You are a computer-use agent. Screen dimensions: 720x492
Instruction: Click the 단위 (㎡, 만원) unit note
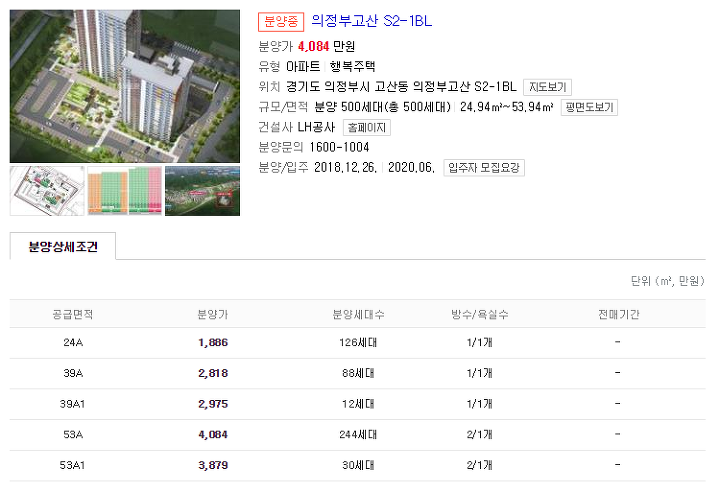pos(667,281)
